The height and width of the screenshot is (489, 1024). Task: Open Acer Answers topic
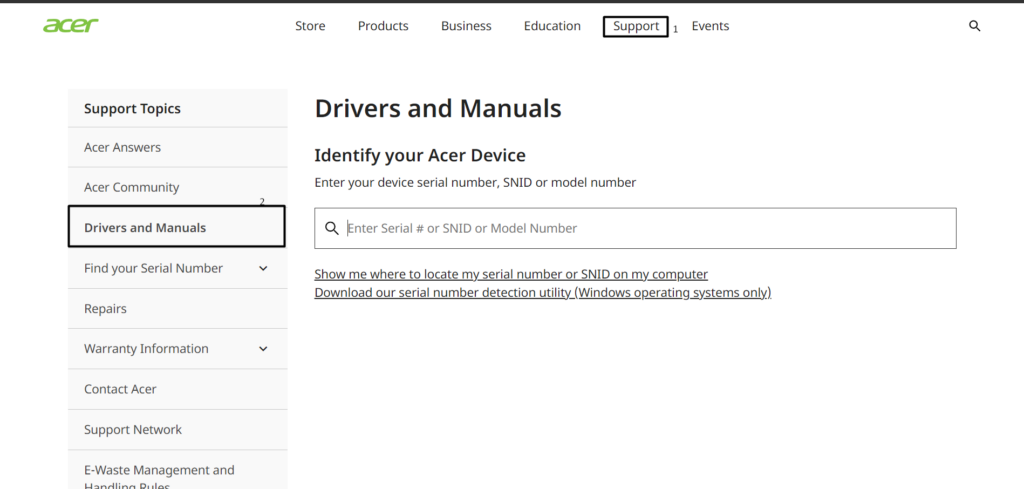122,147
